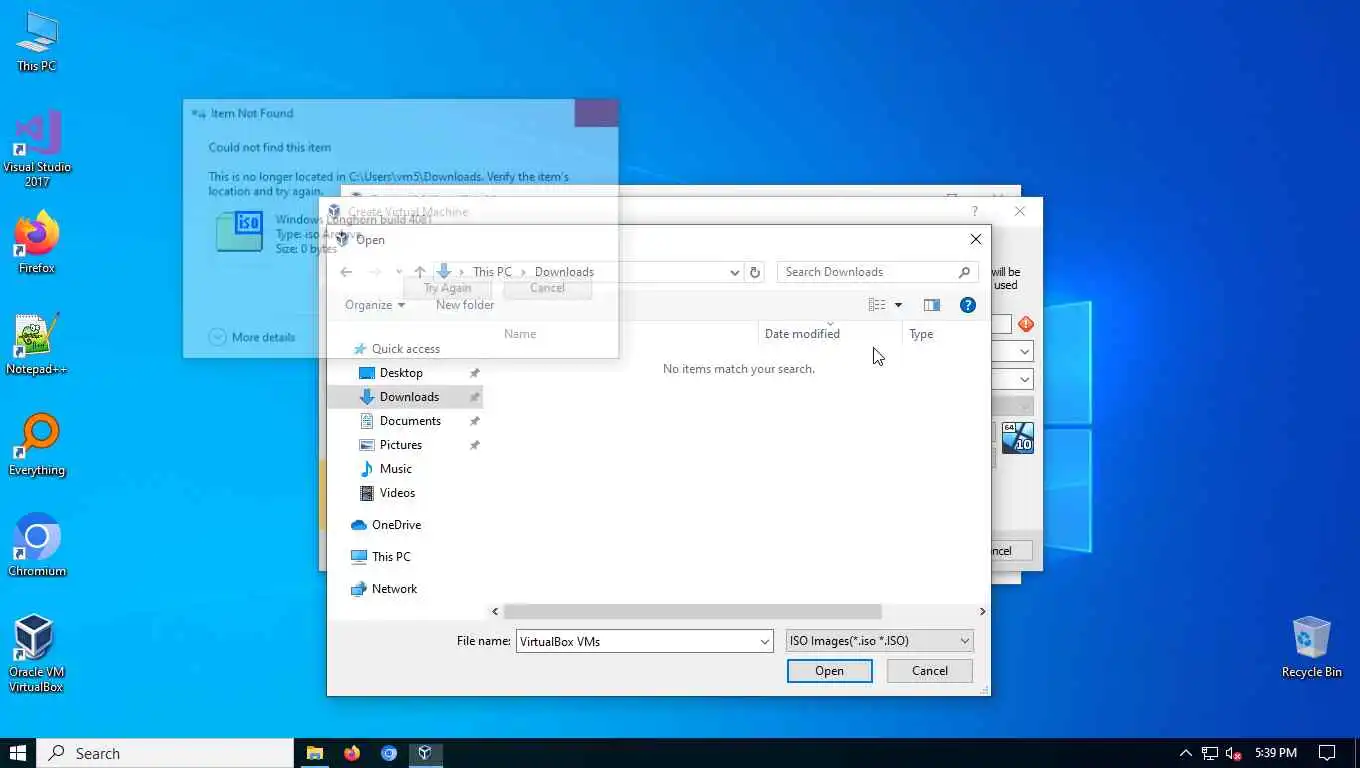Switch to Firefox on the taskbar
The image size is (1360, 768).
point(352,753)
